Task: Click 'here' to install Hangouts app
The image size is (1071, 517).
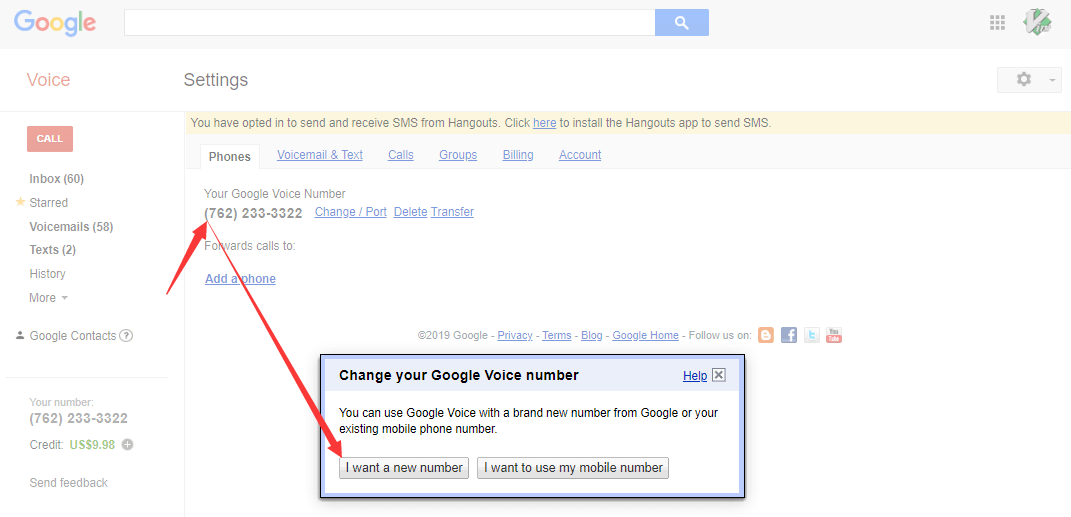Action: tap(544, 123)
